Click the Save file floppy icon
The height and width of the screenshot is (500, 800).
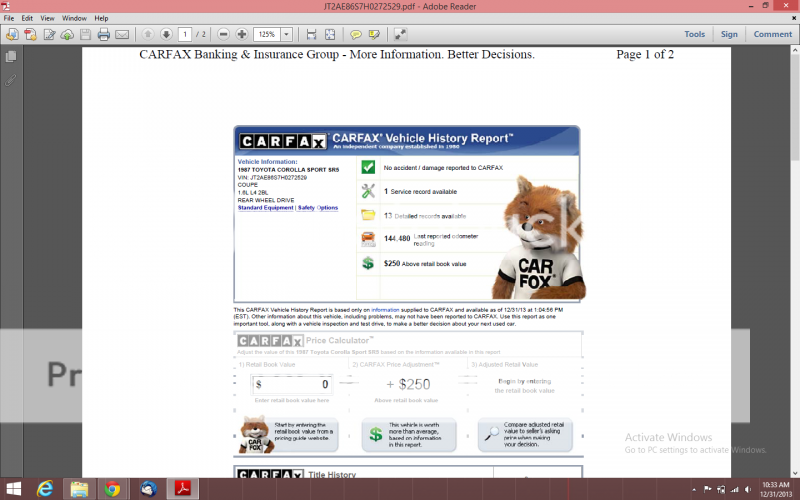84,34
